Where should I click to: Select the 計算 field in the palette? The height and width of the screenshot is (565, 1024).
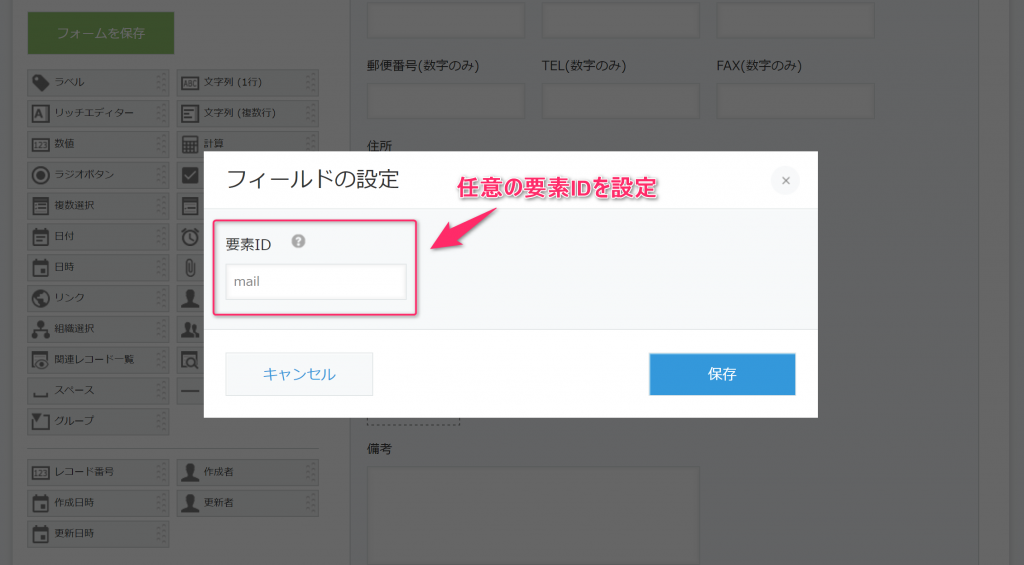point(248,142)
